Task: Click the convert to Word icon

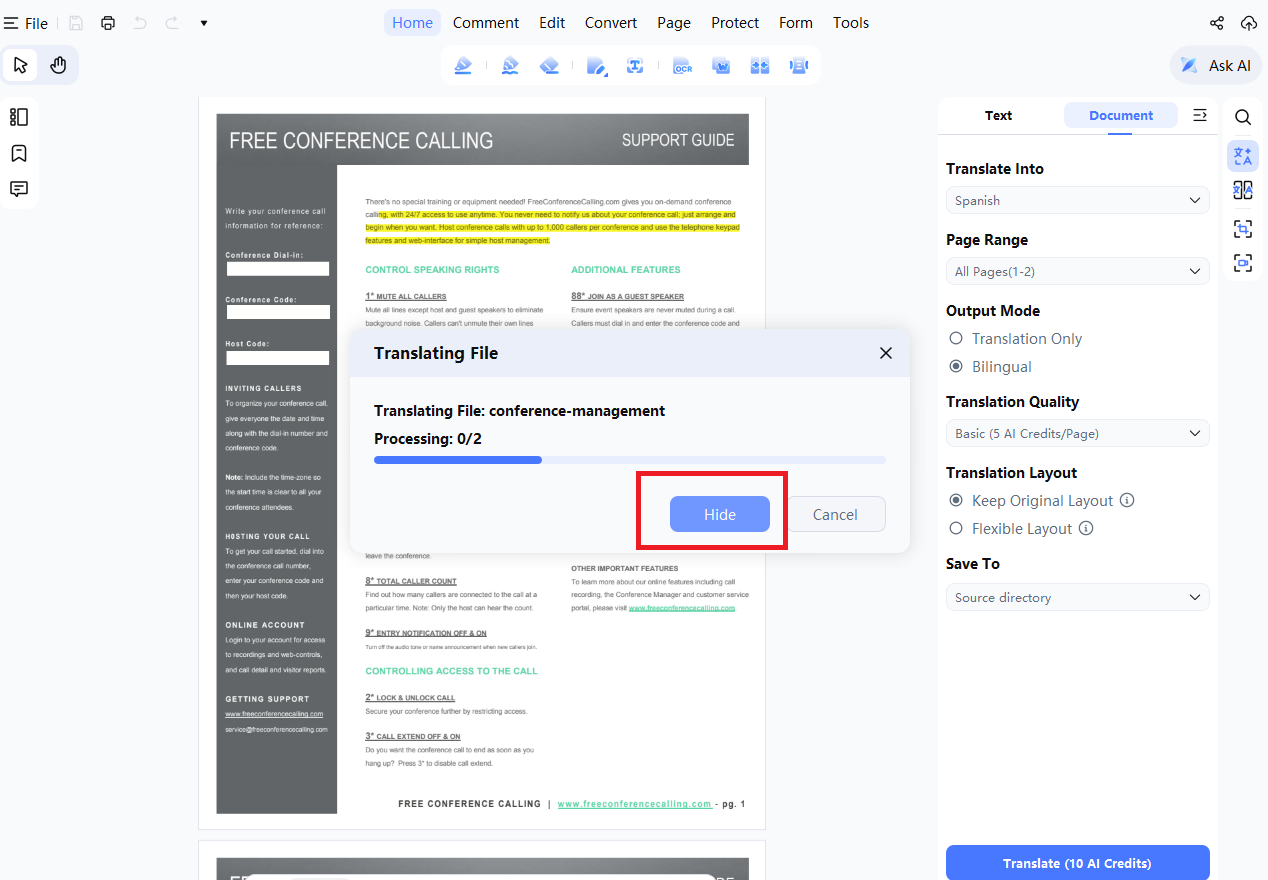Action: coord(721,66)
